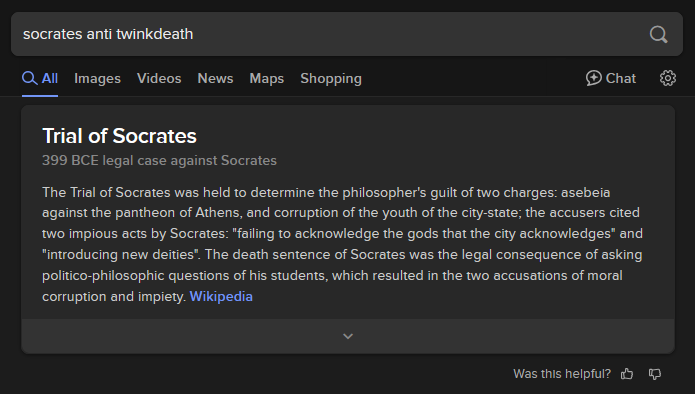Give thumbs down feedback
Image resolution: width=695 pixels, height=394 pixels.
[655, 374]
